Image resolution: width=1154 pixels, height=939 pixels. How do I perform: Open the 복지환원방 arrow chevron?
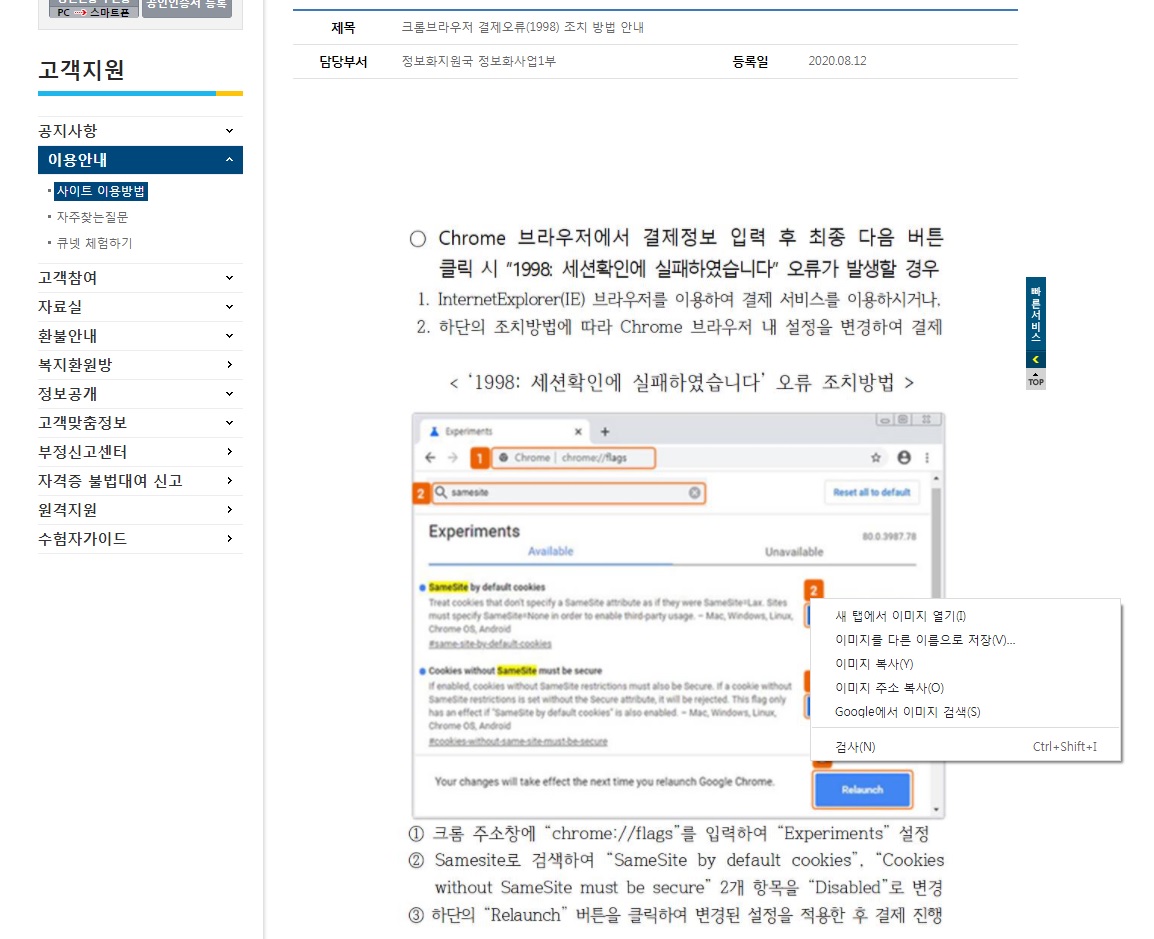tap(230, 365)
